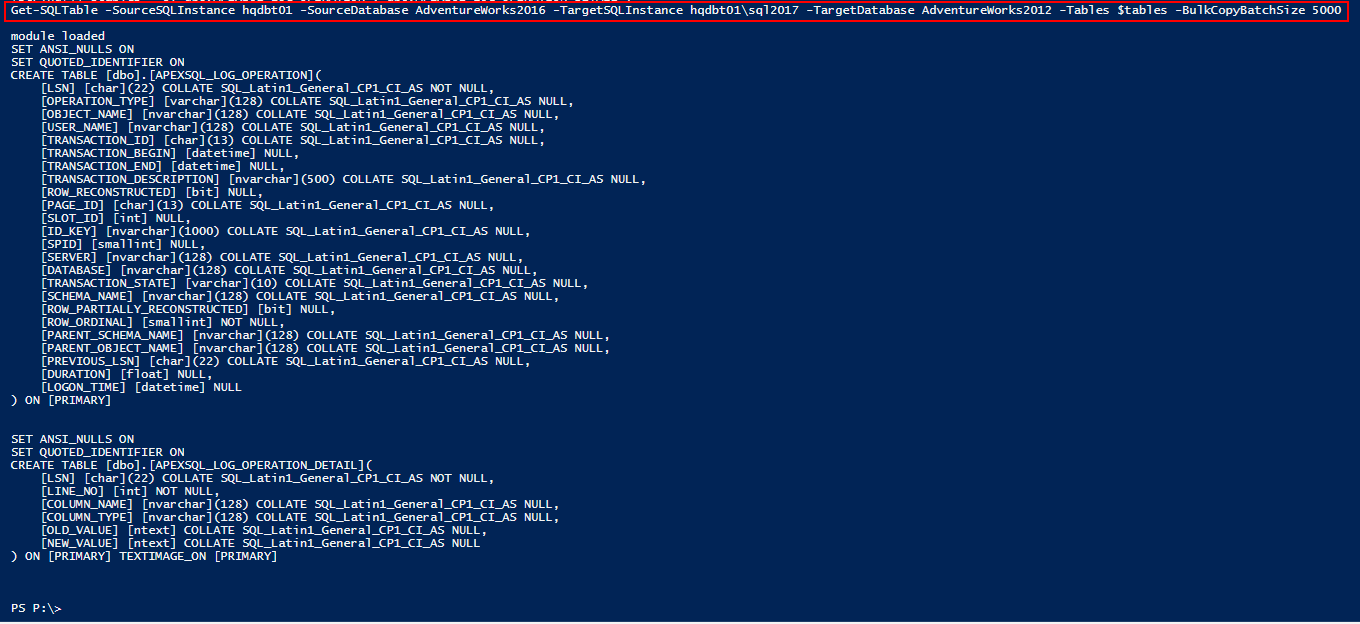
Task: Click the [DURATION] float column line
Action: [x=126, y=374]
